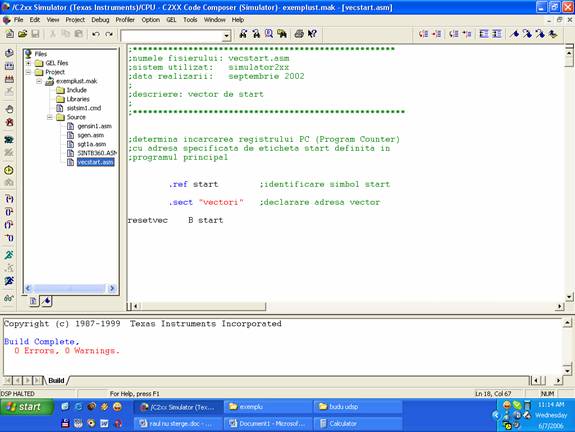This screenshot has height=432, width=575.
Task: Click the Step Into braces icon
Action: pyautogui.click(x=9, y=199)
